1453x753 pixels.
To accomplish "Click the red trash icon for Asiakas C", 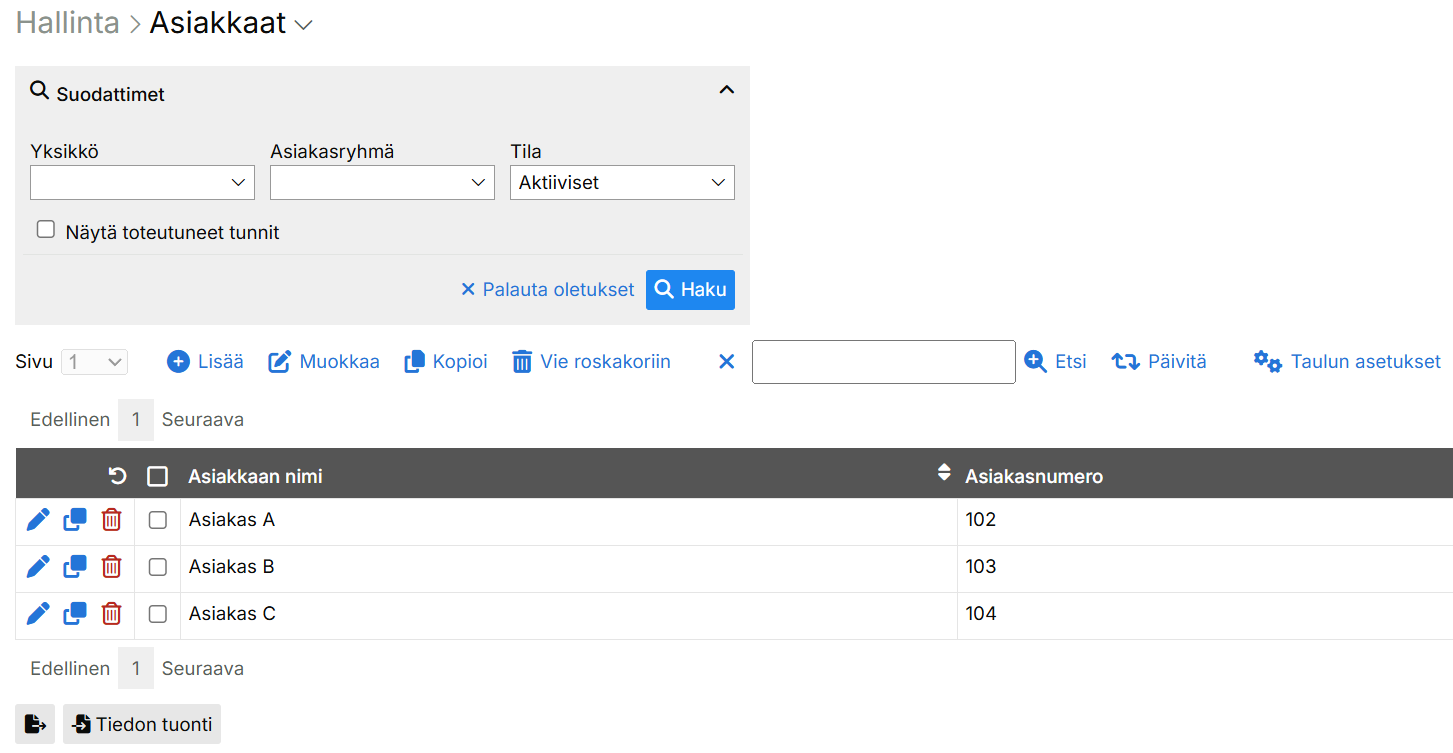I will pyautogui.click(x=112, y=614).
